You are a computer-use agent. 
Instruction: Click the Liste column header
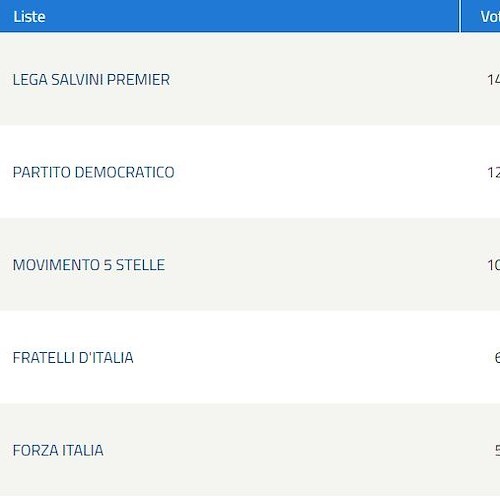tap(29, 16)
